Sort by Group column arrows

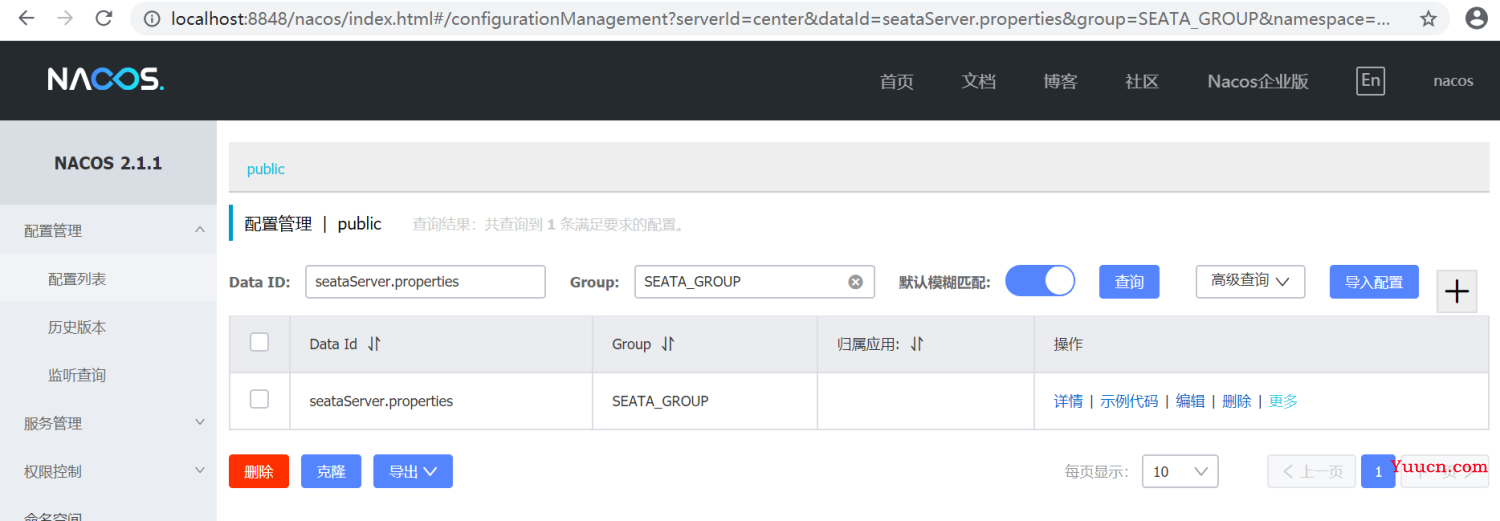coord(668,344)
